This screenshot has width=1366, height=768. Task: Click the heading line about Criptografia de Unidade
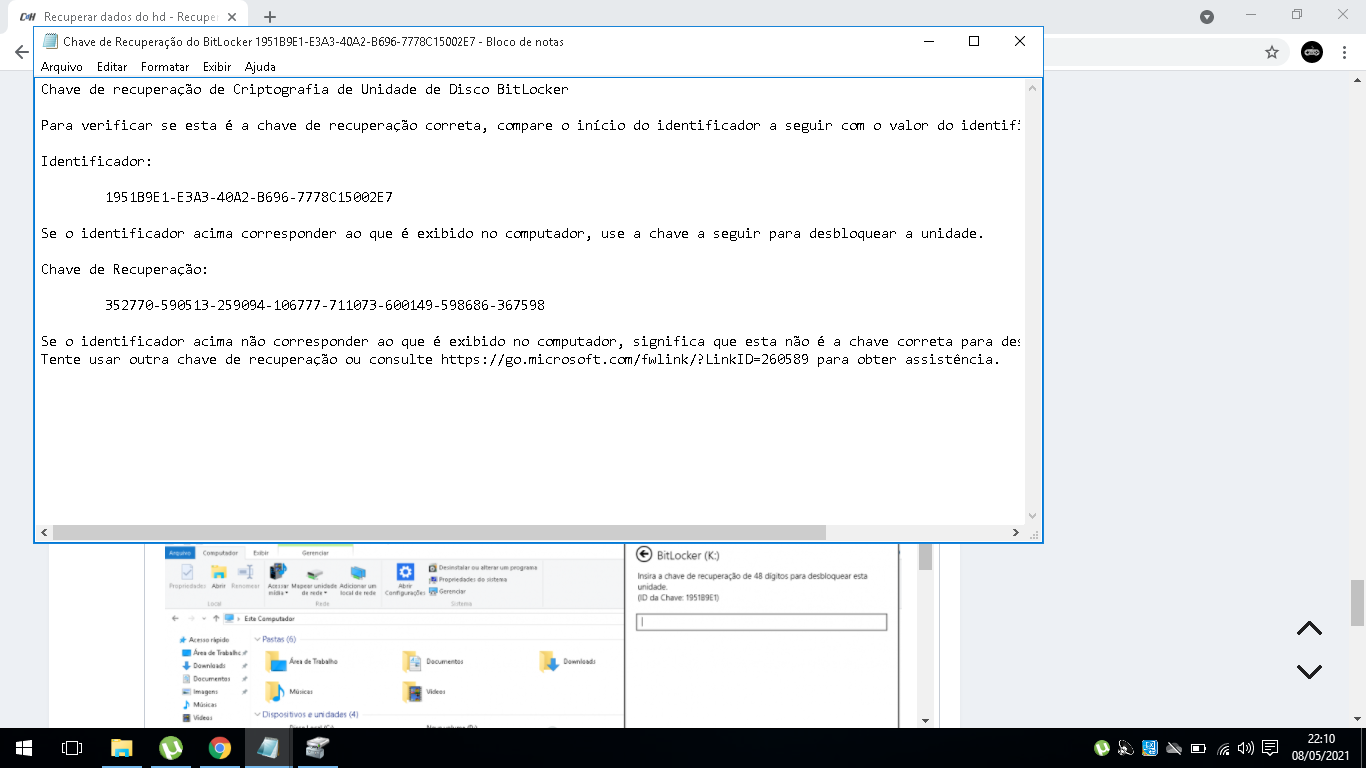305,89
